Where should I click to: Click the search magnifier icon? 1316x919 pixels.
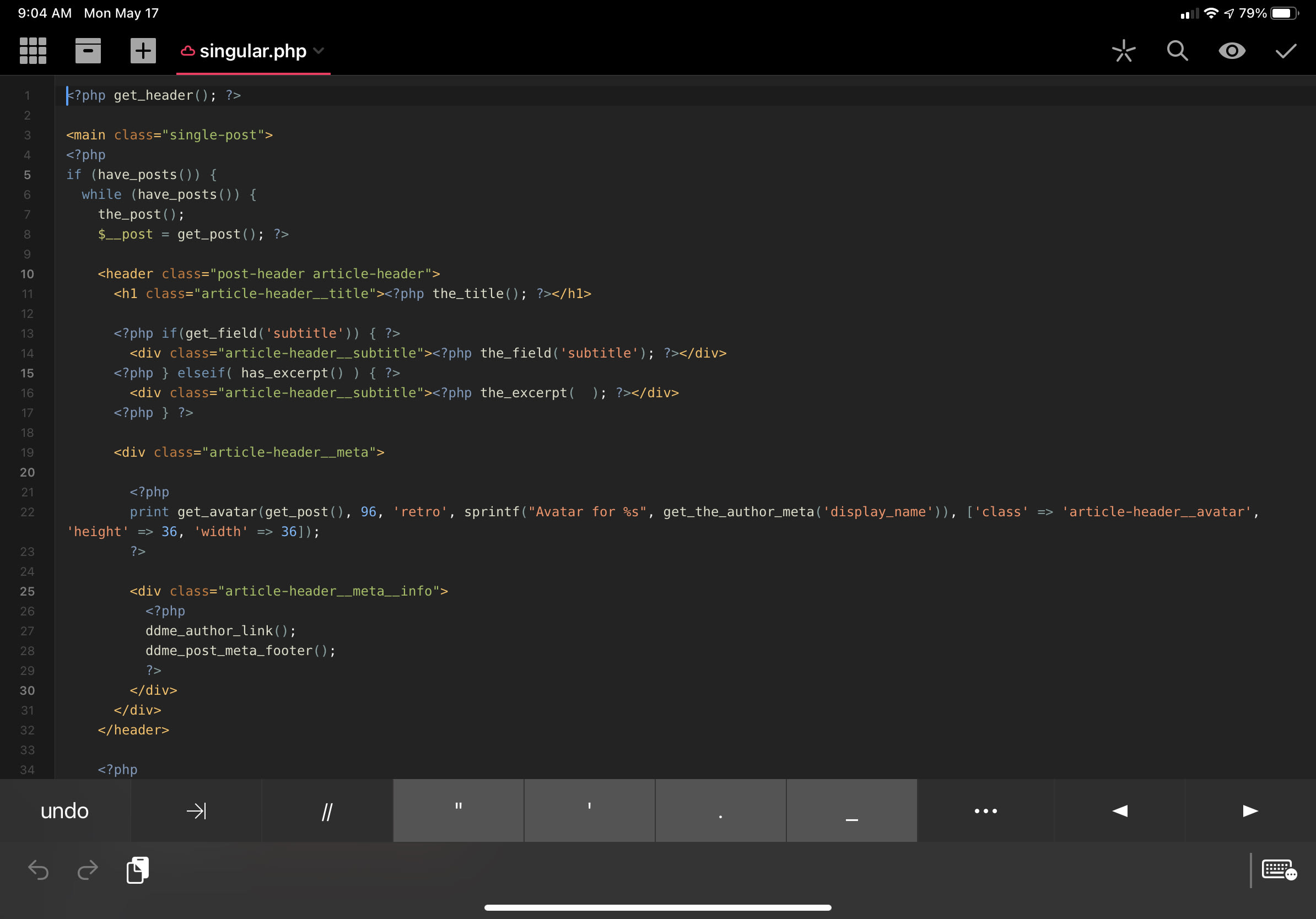click(1177, 51)
